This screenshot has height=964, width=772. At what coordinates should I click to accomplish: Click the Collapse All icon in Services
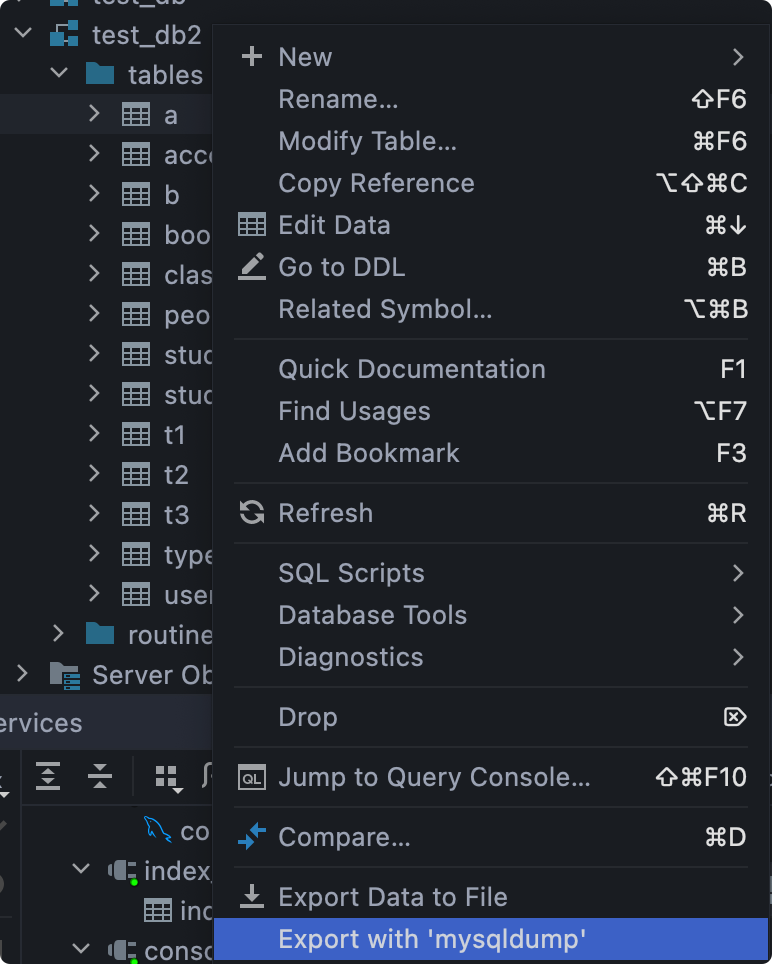pyautogui.click(x=99, y=775)
